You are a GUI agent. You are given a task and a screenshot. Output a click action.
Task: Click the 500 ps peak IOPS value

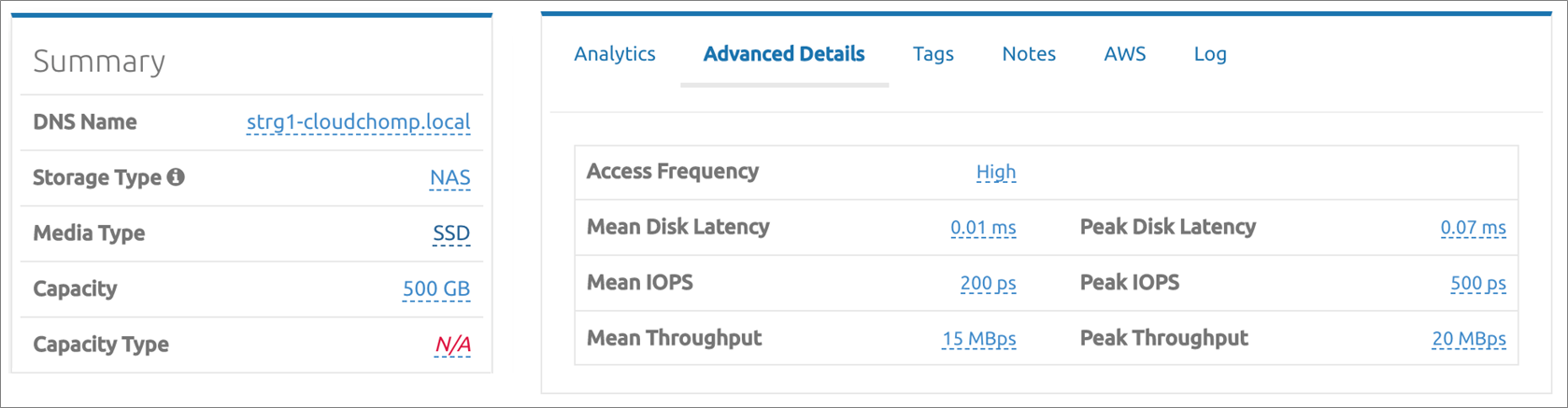1477,283
